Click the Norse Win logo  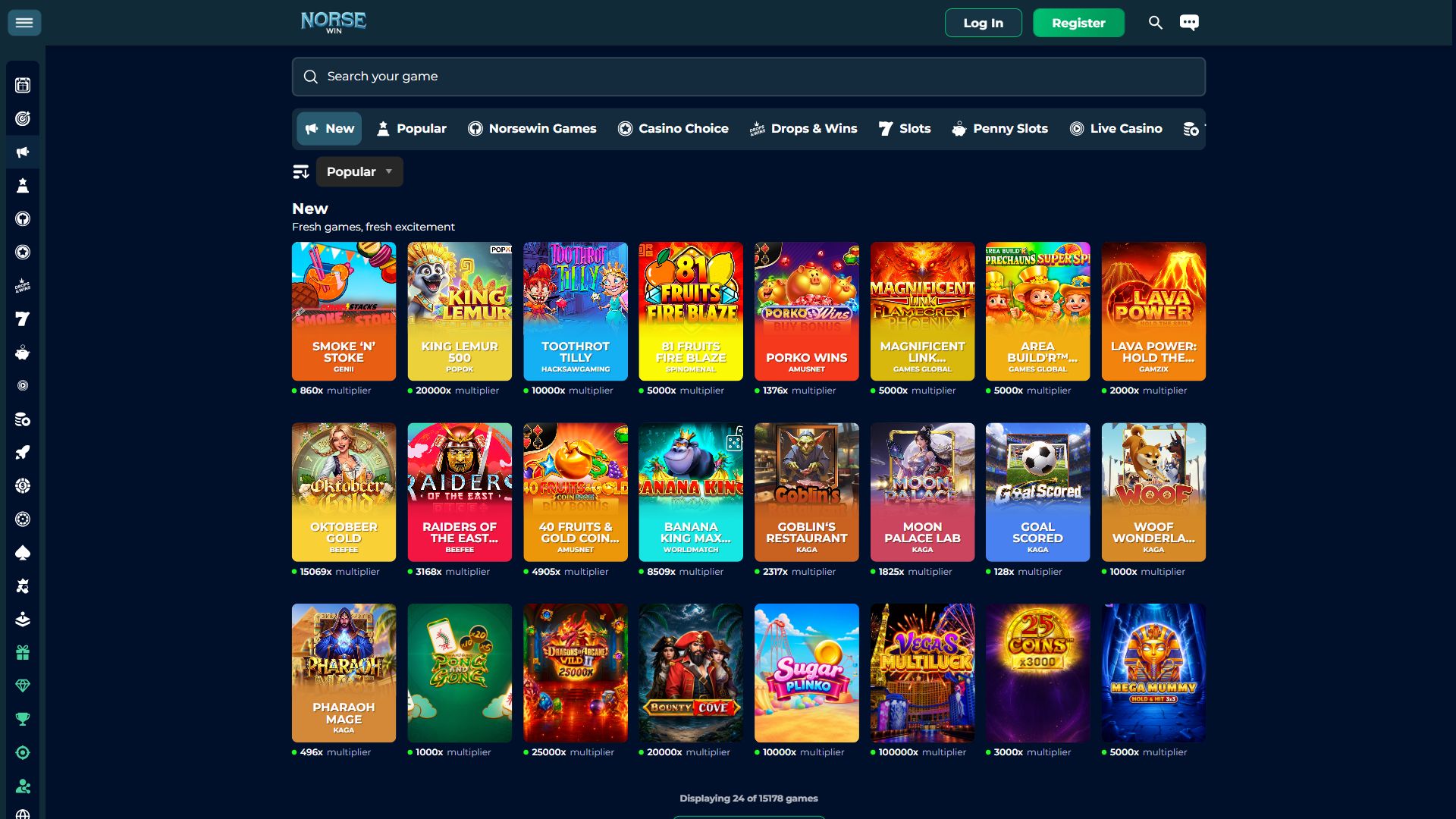point(334,22)
